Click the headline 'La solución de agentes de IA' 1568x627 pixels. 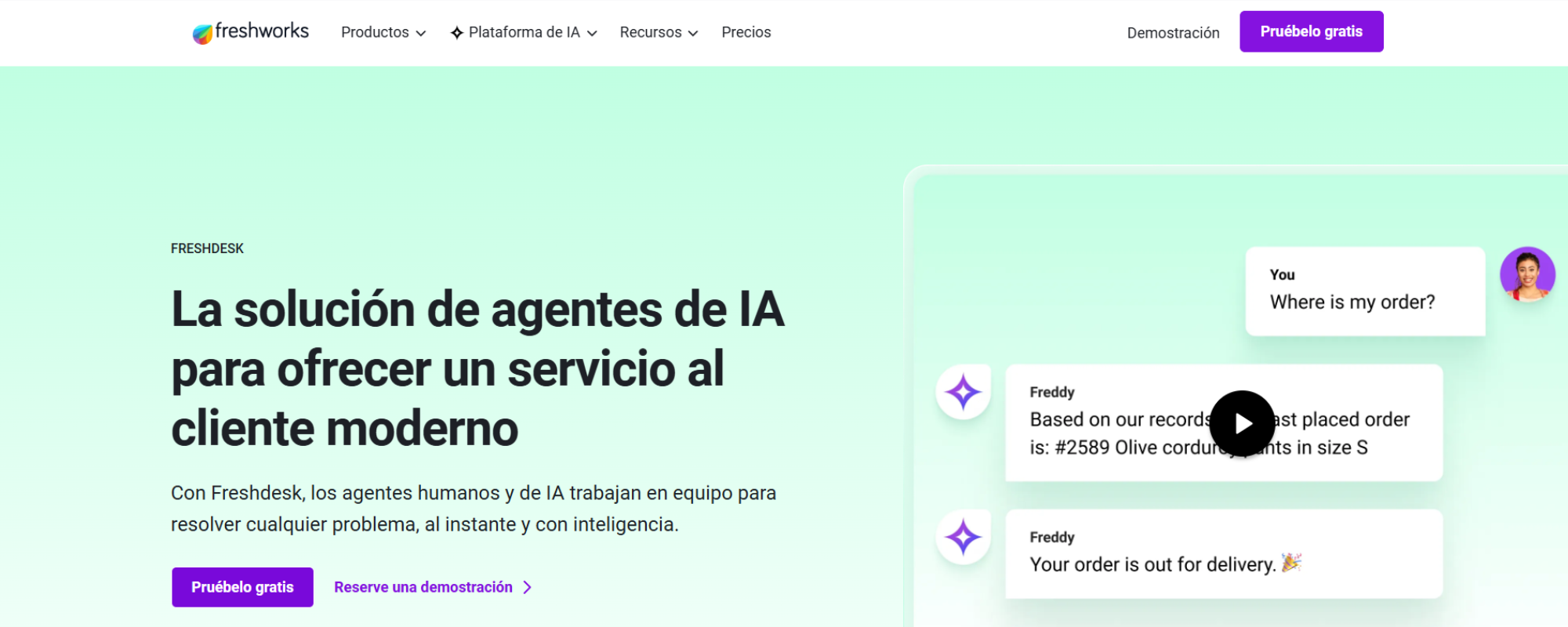coord(477,368)
